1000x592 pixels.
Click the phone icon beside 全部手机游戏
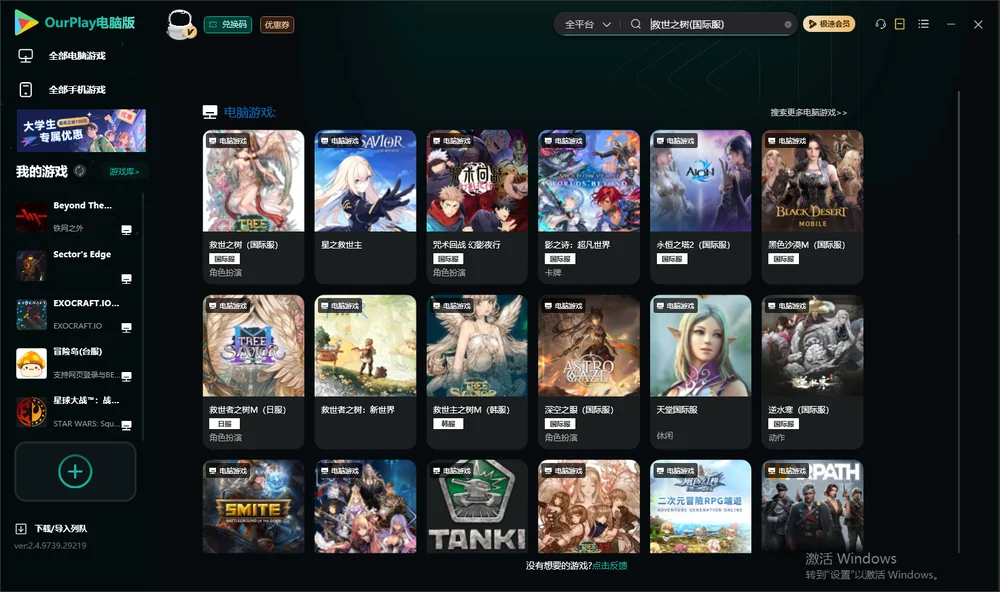point(26,89)
